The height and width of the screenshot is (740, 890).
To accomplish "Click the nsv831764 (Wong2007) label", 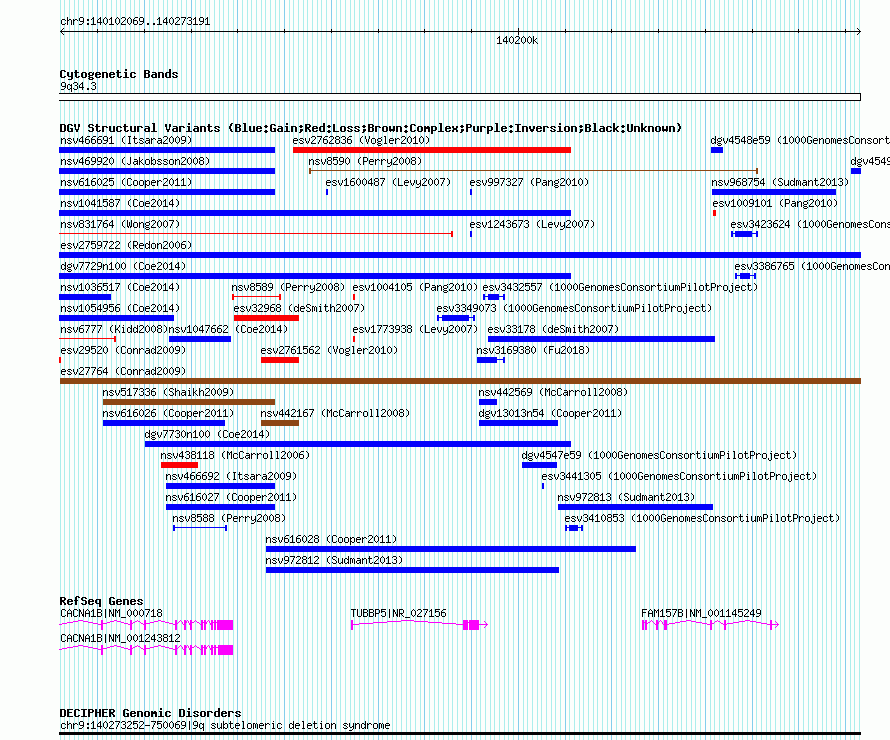I will click(x=120, y=224).
